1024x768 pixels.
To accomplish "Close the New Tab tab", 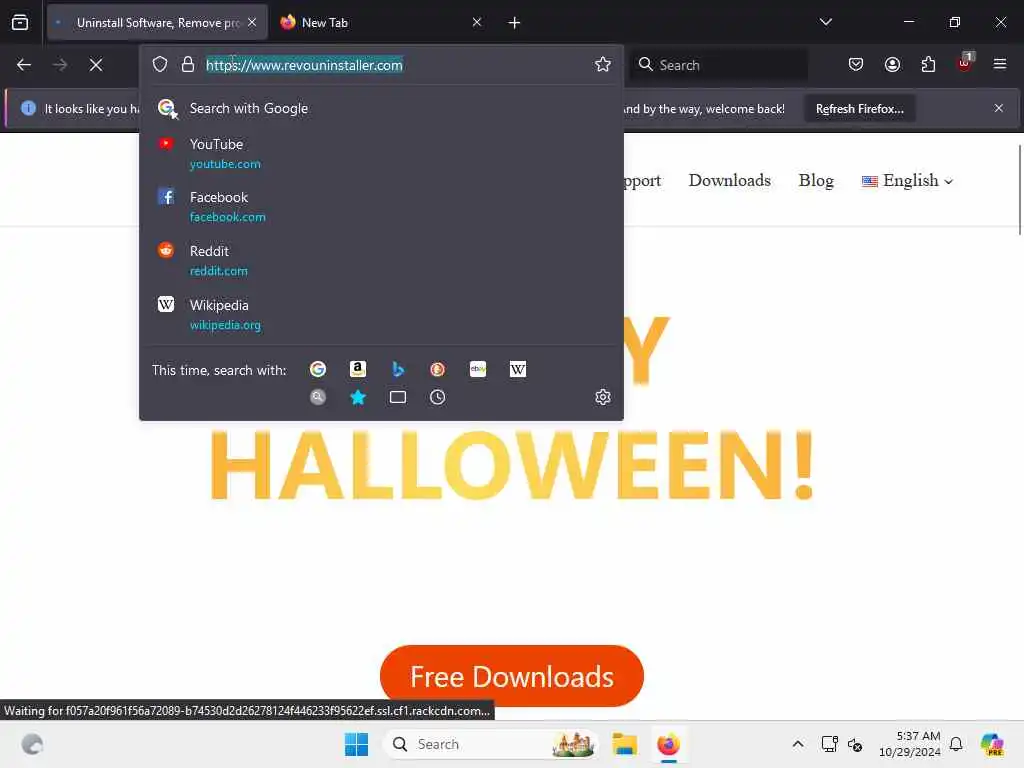I will tap(477, 23).
